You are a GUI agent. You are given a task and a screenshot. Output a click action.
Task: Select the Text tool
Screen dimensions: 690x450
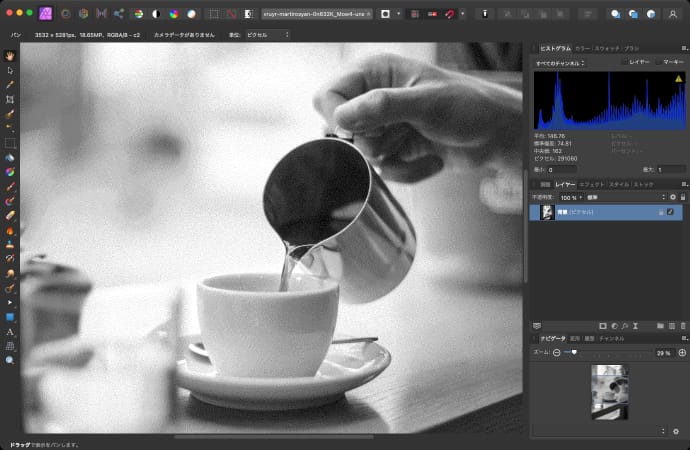[x=10, y=331]
